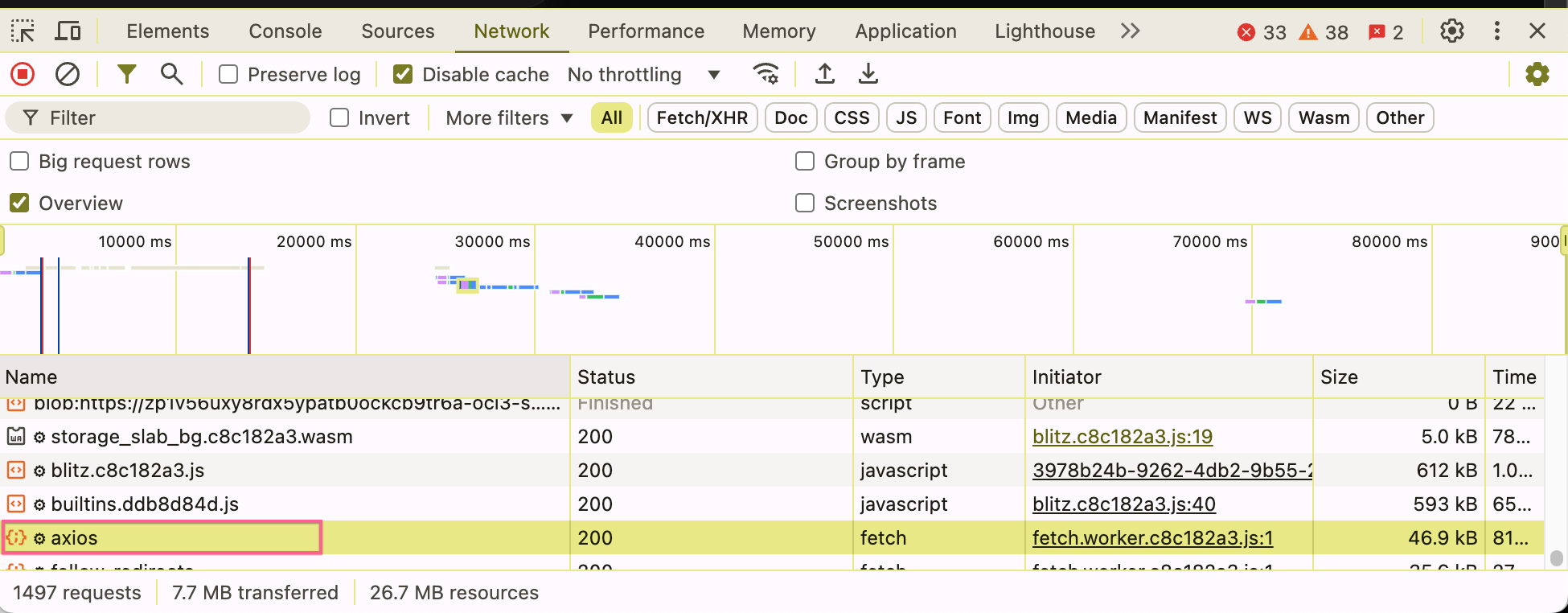Switch to the Console tab
This screenshot has height=613, width=1568.
(285, 31)
